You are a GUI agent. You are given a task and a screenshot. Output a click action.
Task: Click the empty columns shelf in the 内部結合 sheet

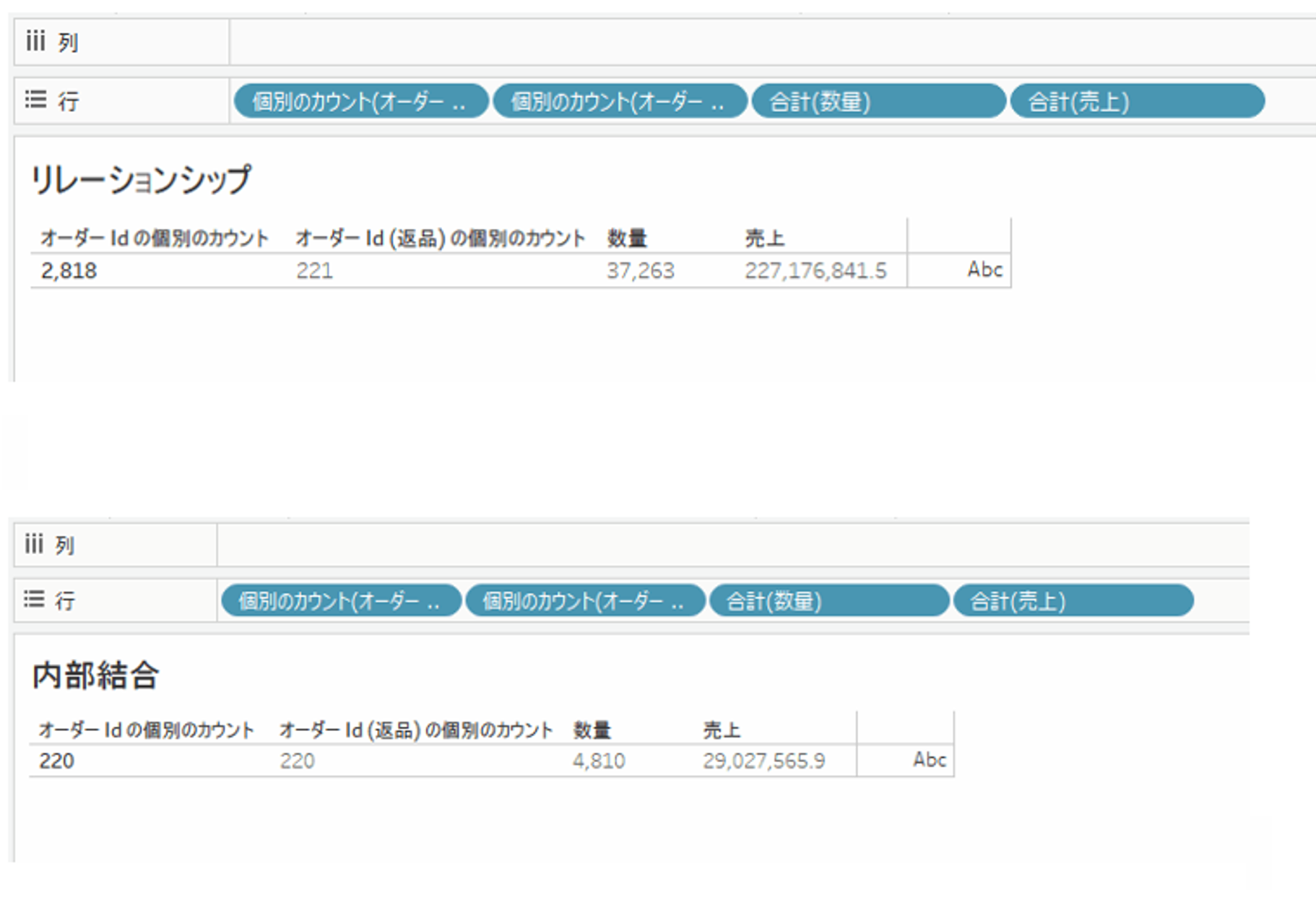click(x=733, y=545)
